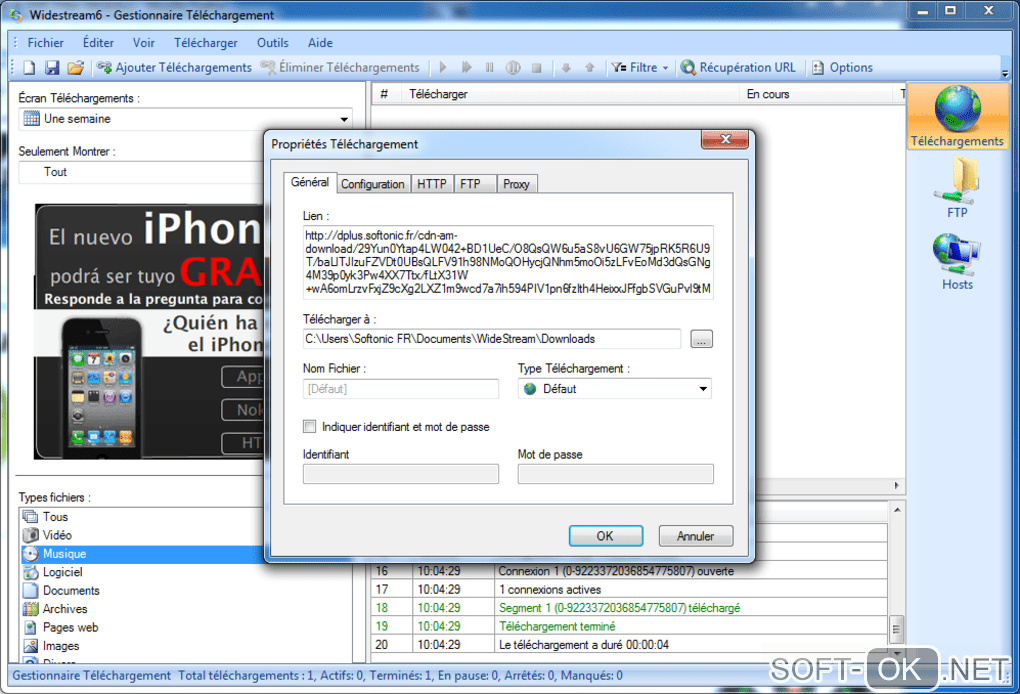The image size is (1020, 694).
Task: Close the Propriétés Téléchargement dialog
Action: coord(725,139)
